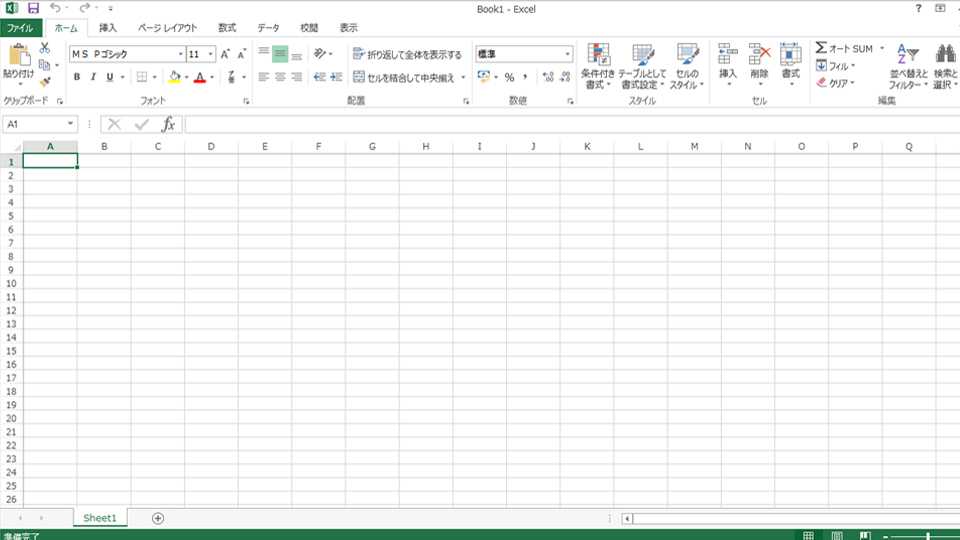Click the formula bar input field

560,124
